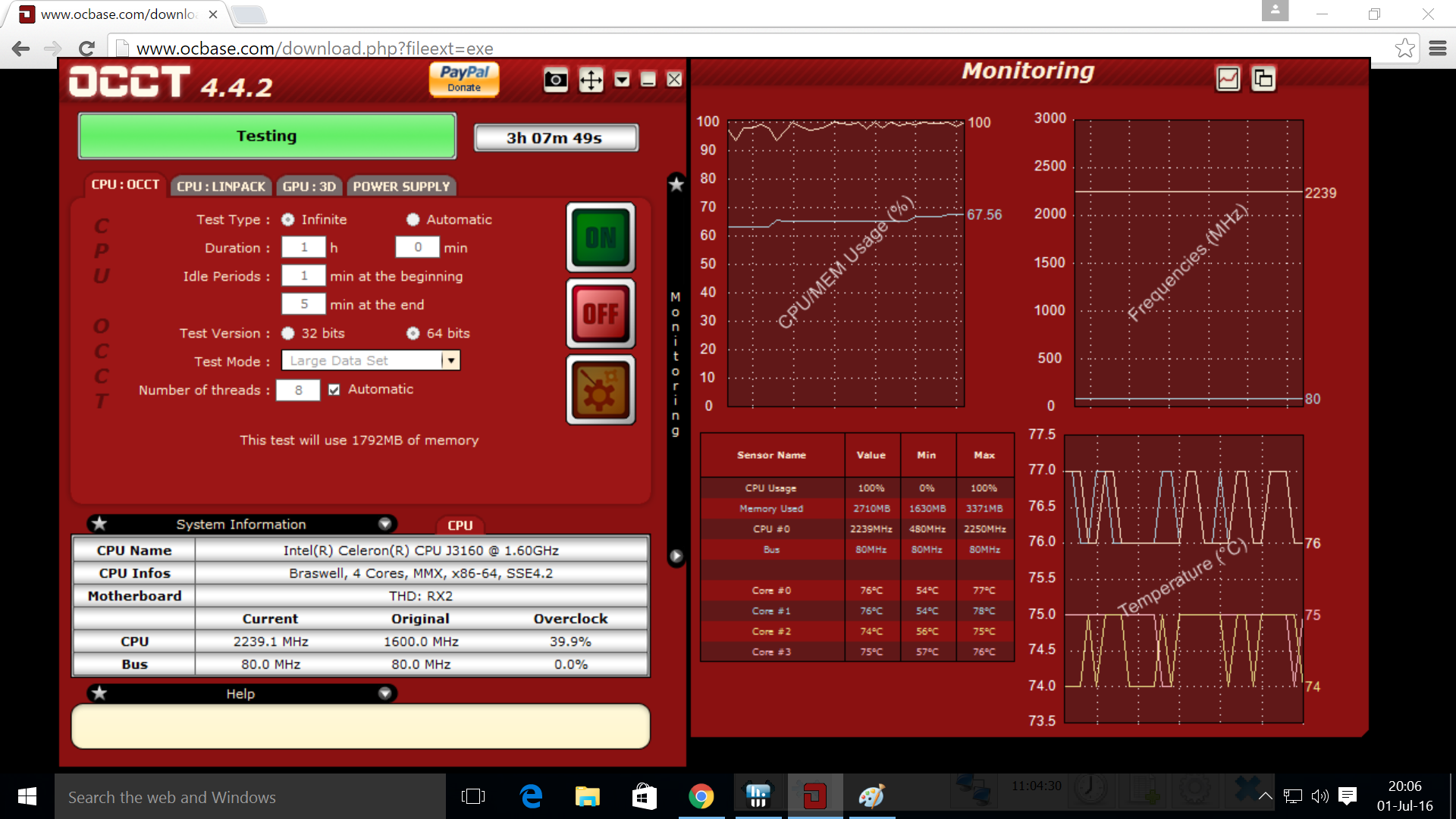Click the Duration hours field
This screenshot has width=1456, height=819.
[x=303, y=247]
